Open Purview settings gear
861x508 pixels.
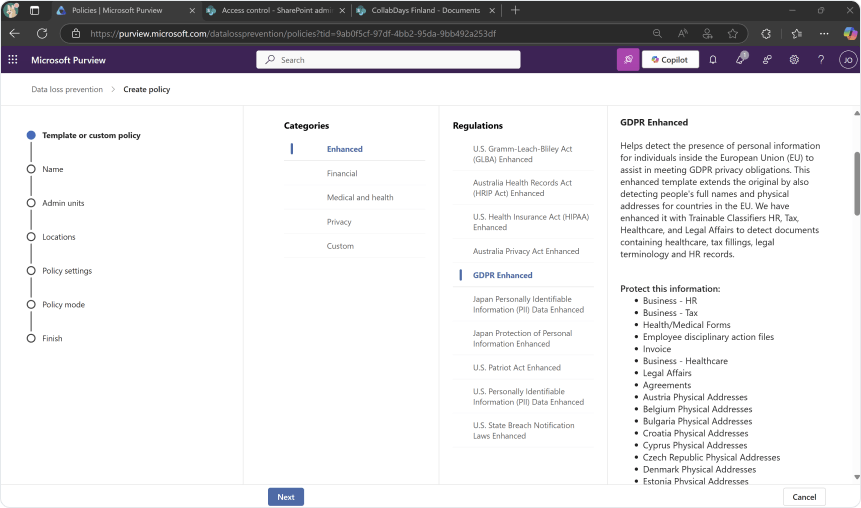[794, 59]
